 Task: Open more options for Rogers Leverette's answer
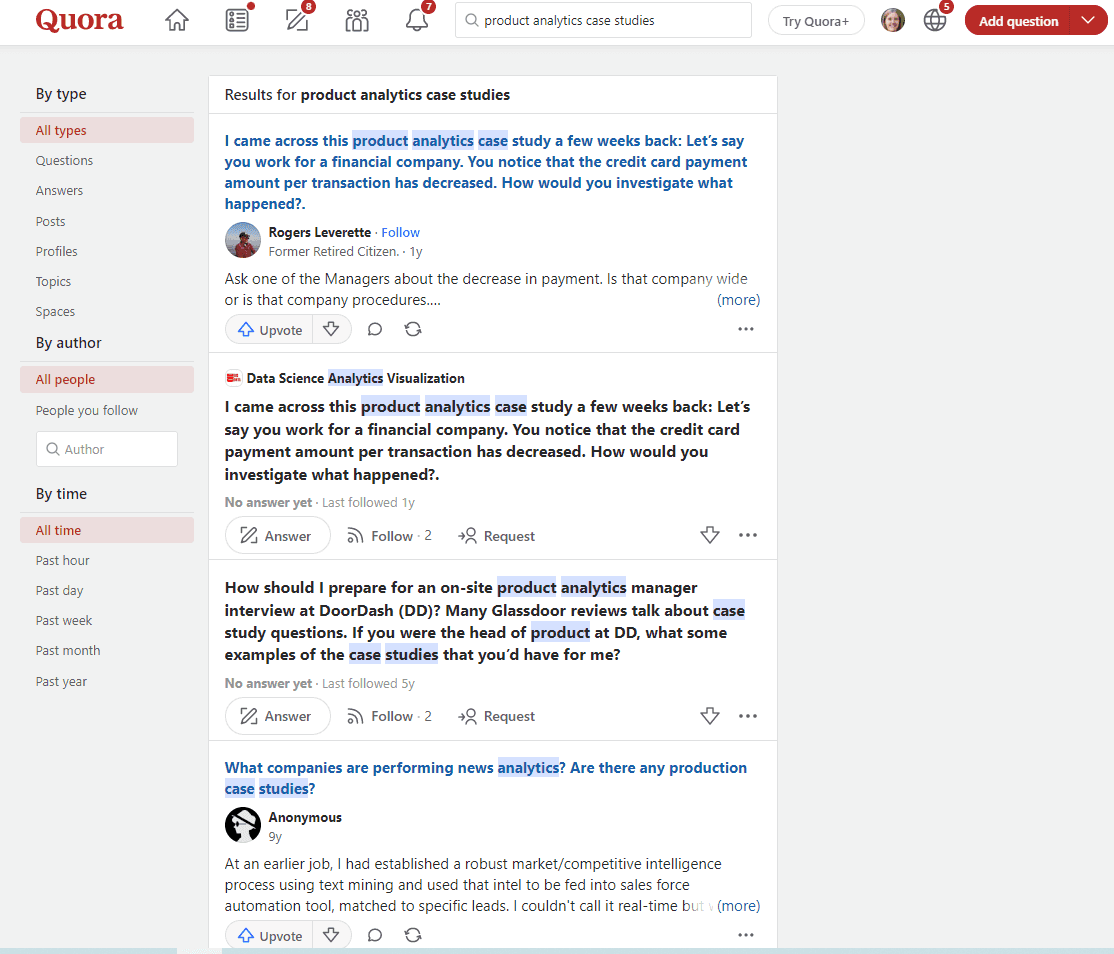coord(746,329)
